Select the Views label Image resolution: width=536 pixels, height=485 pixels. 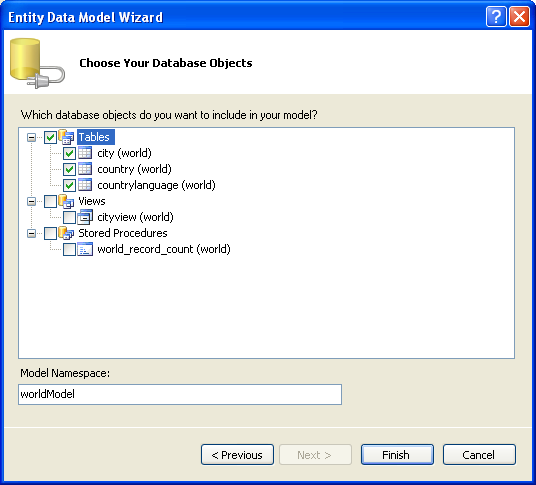[92, 201]
